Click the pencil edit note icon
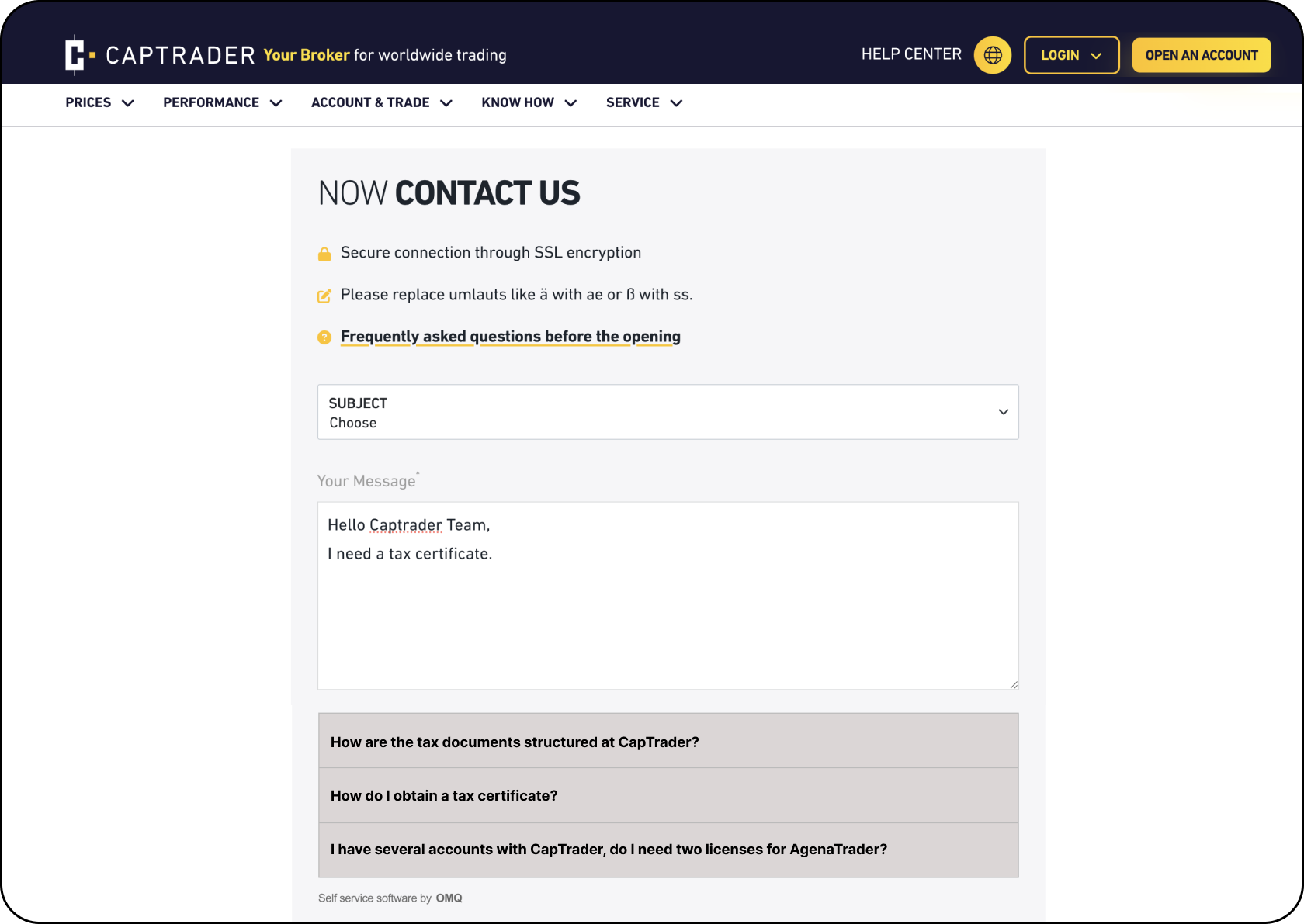This screenshot has height=924, width=1304. (x=324, y=296)
